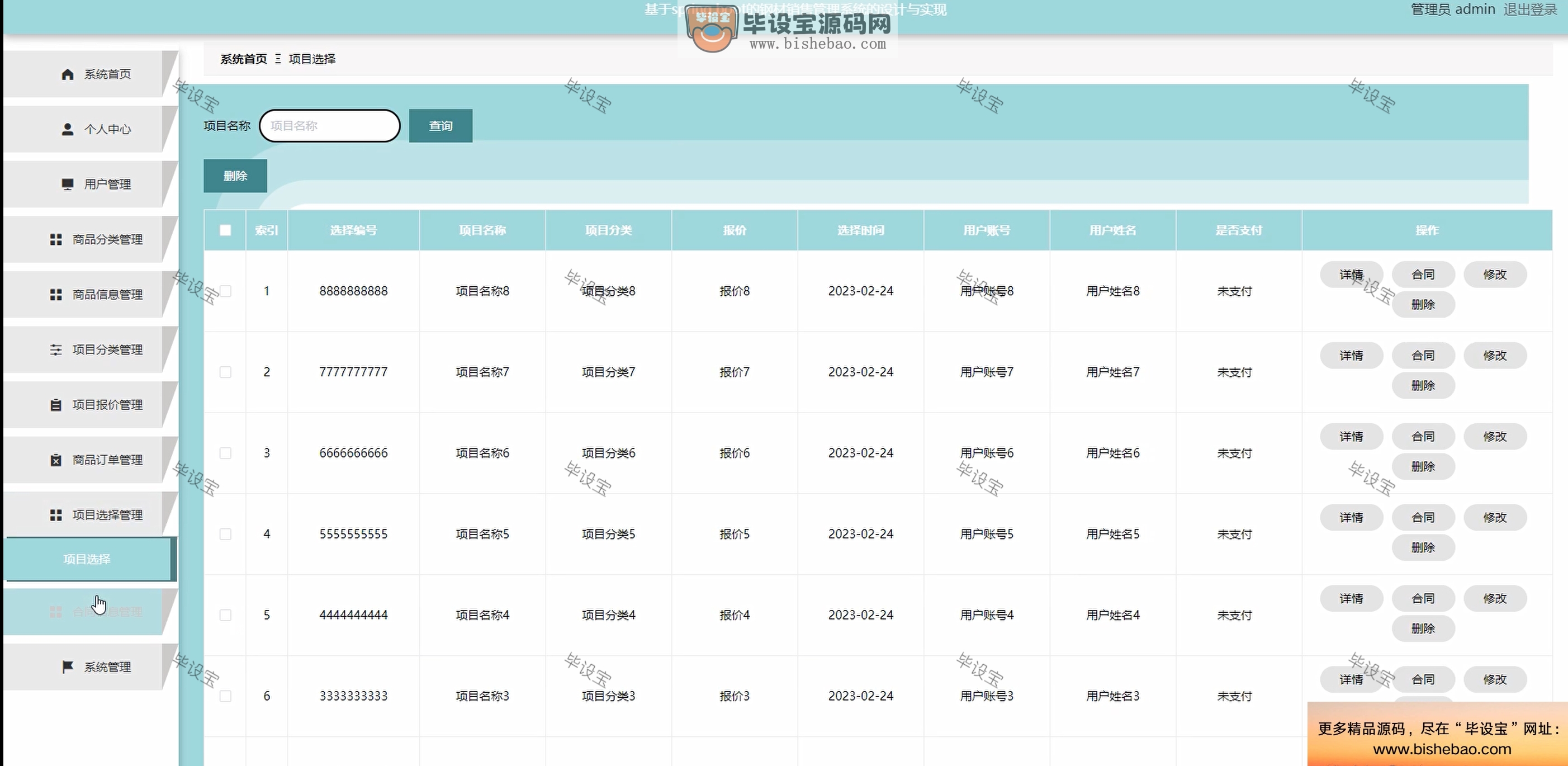Click the 删除 batch delete button
Viewport: 1568px width, 766px height.
tap(235, 176)
